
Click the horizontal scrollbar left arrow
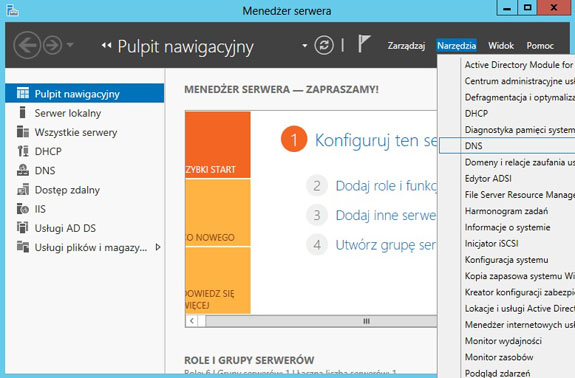tap(192, 321)
